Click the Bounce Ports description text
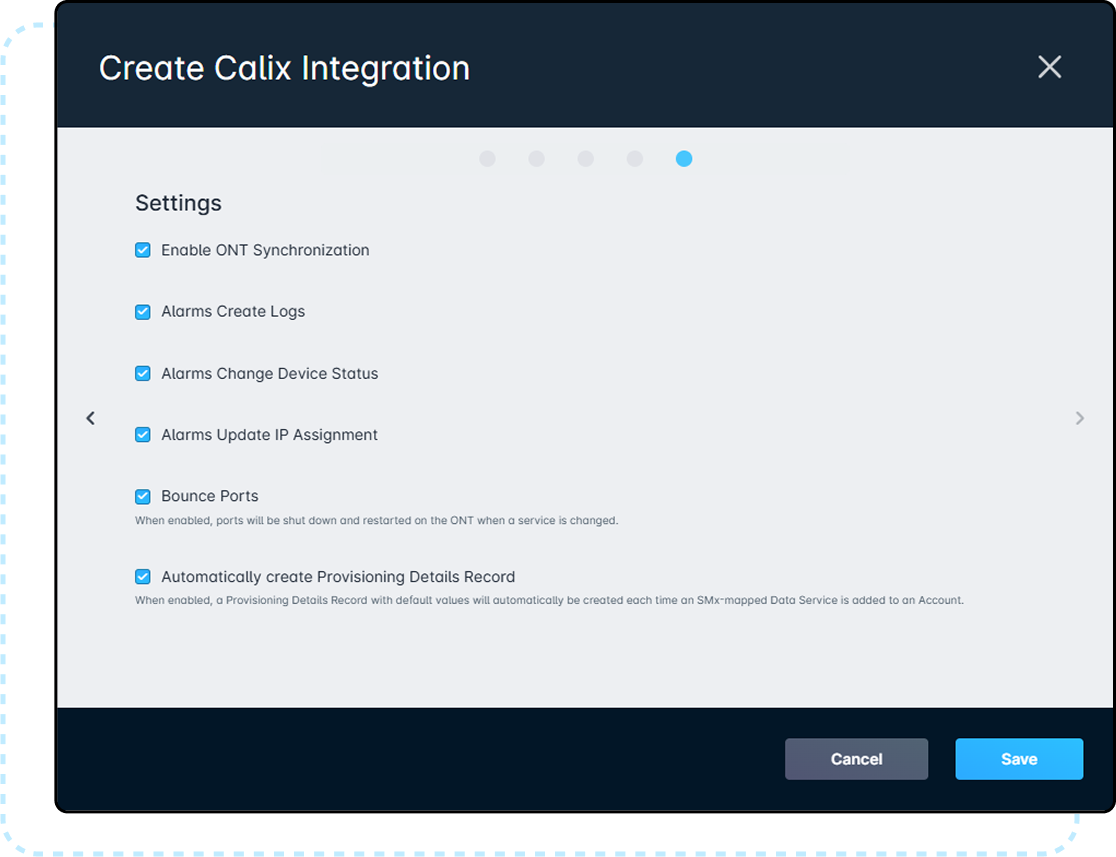Viewport: 1116px width, 857px height. pyautogui.click(x=377, y=520)
